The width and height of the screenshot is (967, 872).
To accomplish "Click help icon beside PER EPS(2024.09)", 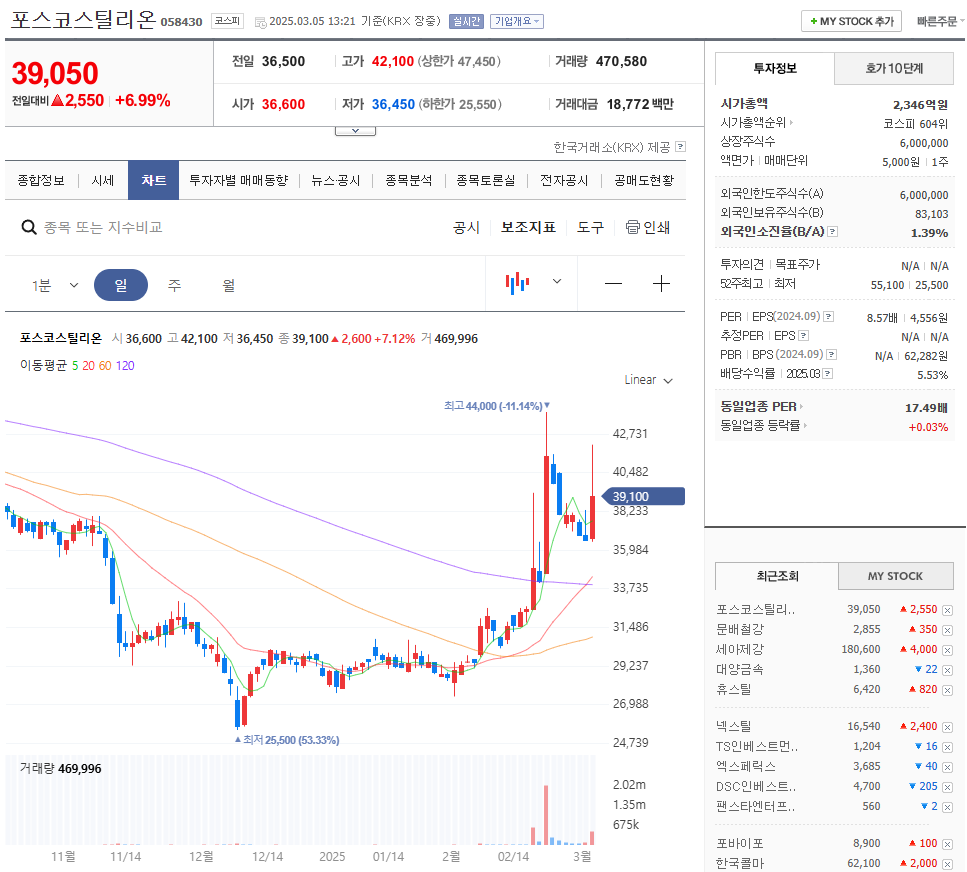I will click(829, 316).
